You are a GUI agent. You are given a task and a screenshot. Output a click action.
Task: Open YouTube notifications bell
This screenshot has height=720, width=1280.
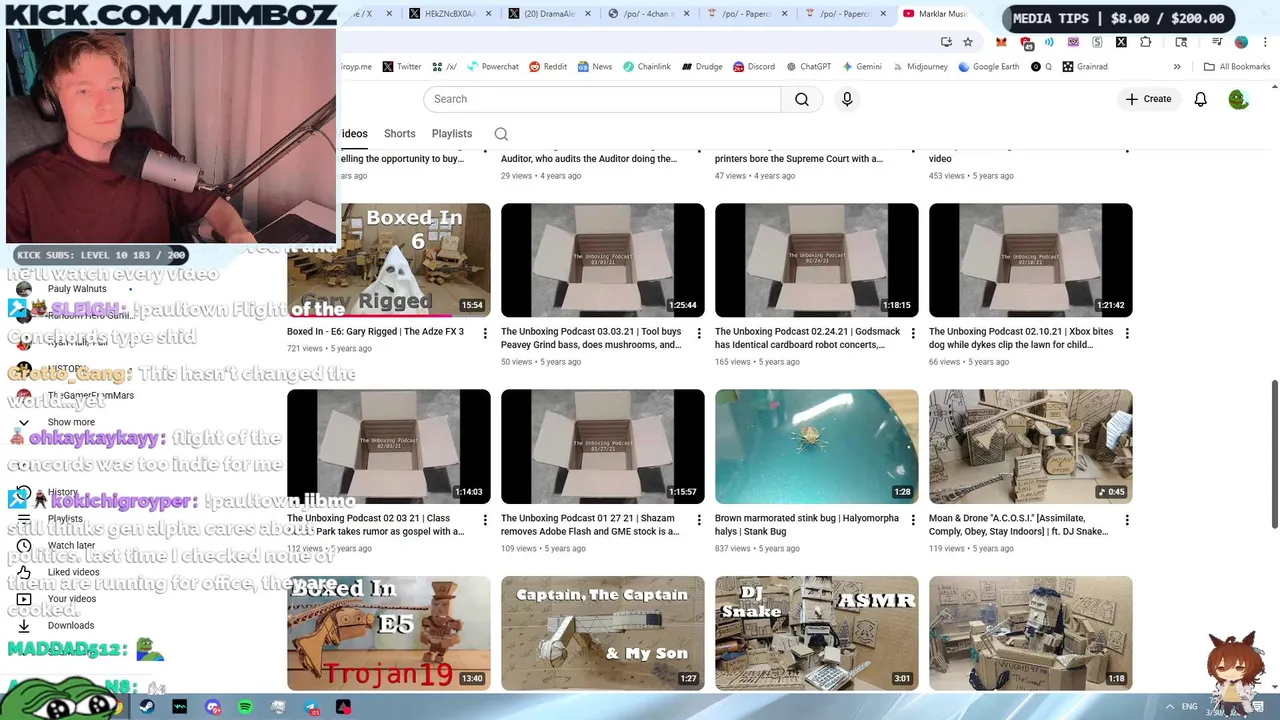[1201, 99]
